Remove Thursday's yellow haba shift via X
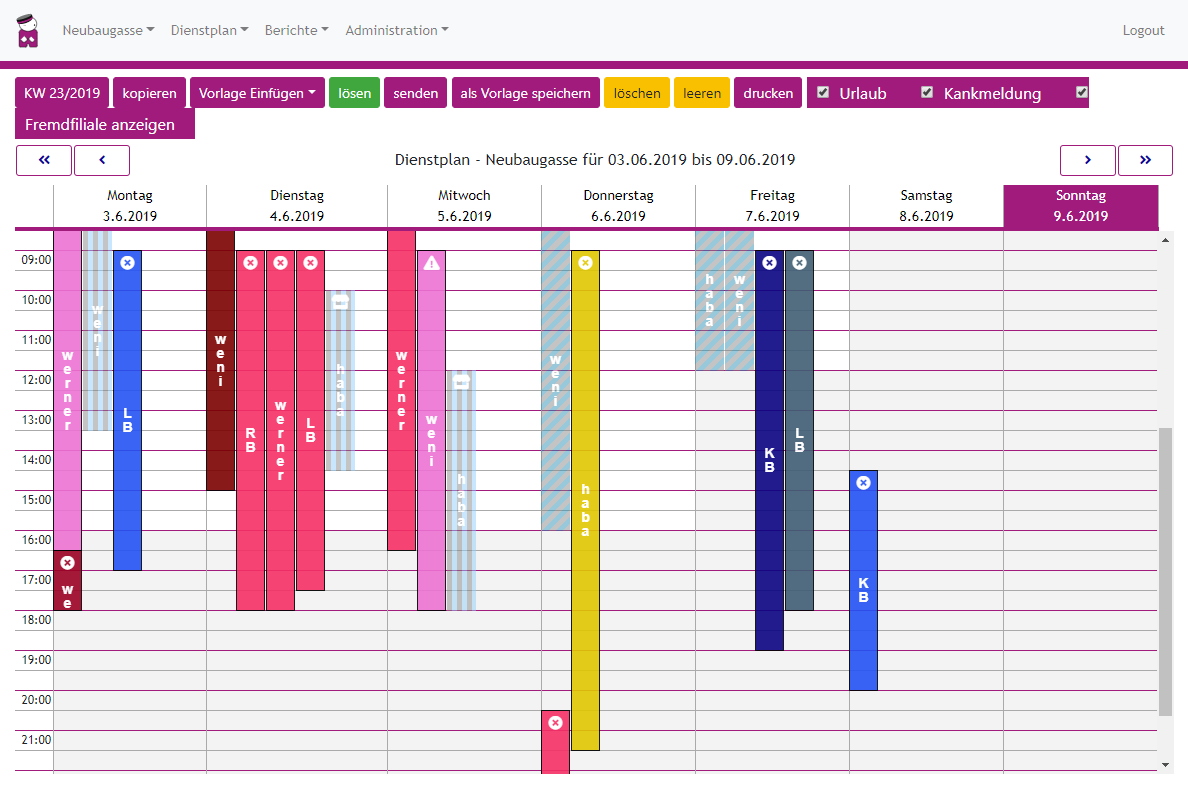The height and width of the screenshot is (791, 1188). [585, 263]
